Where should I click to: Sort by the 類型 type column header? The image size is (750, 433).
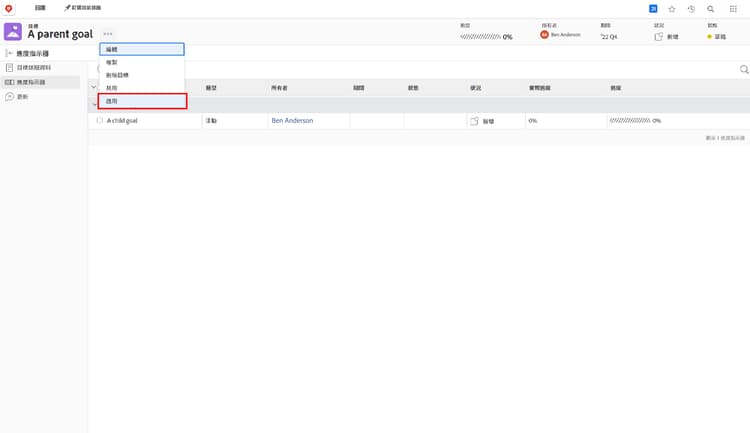(x=211, y=88)
